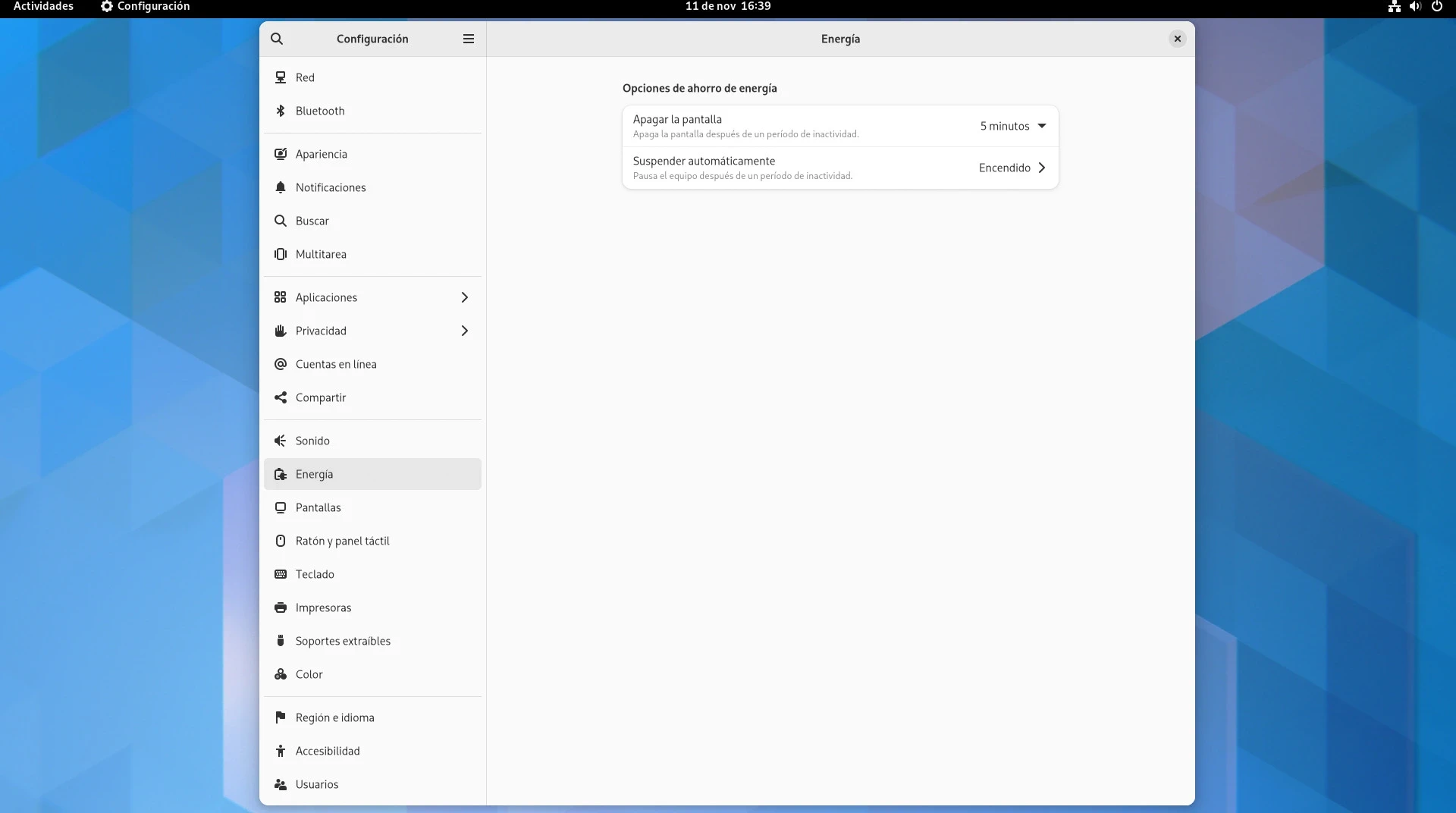1456x813 pixels.
Task: Click the printer icon beside Impresoras
Action: tap(281, 607)
